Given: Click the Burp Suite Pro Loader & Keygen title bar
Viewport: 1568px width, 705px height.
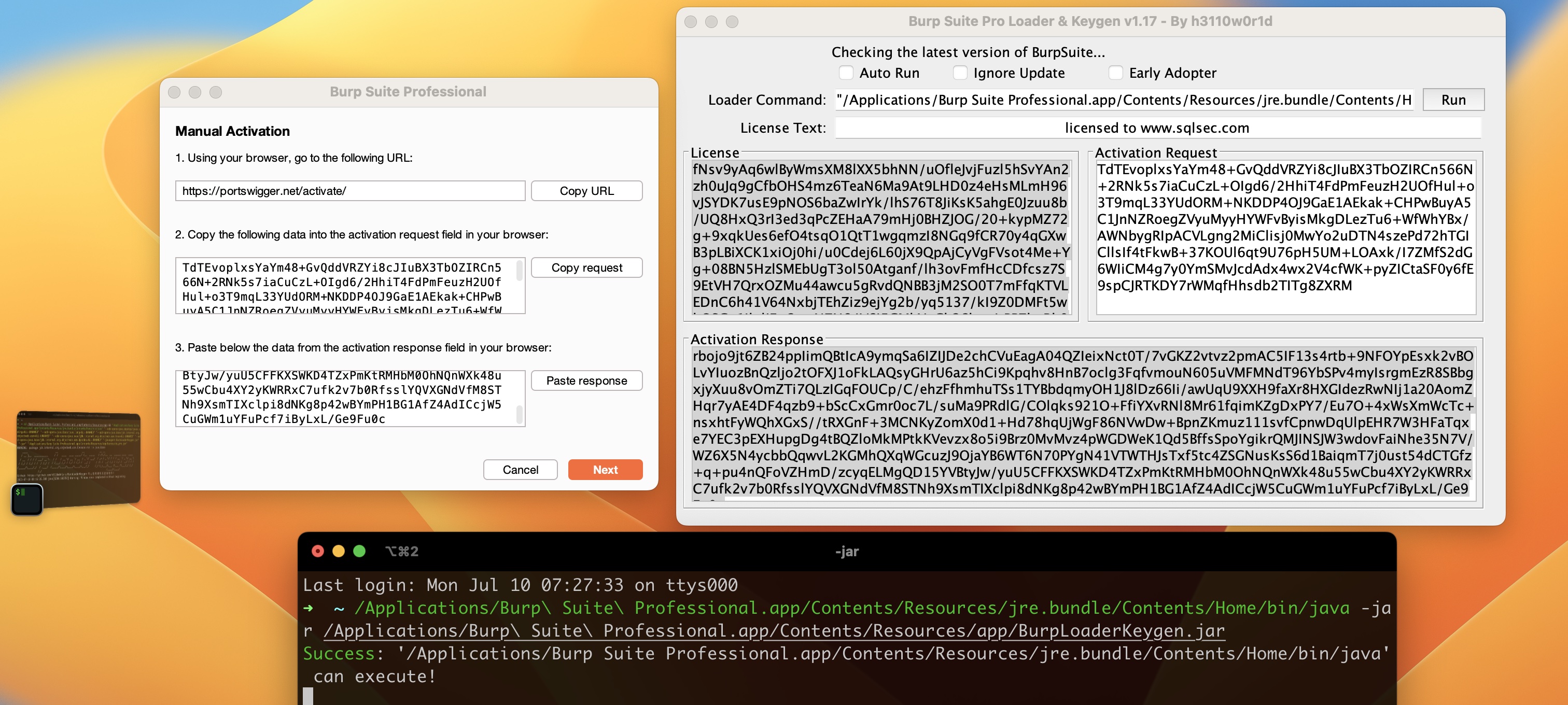Looking at the screenshot, I should 1090,21.
